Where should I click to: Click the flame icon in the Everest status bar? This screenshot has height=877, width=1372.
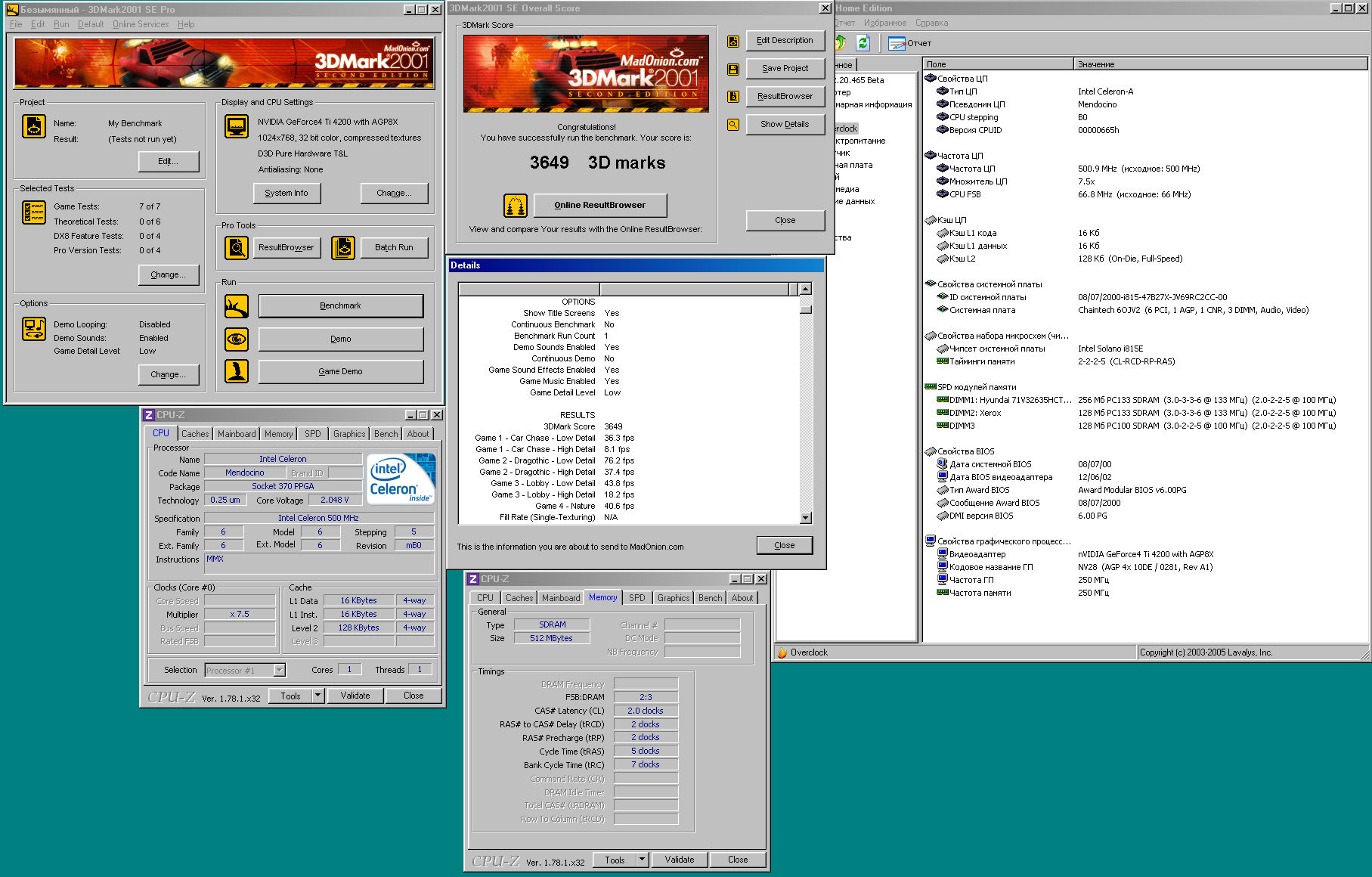[x=782, y=652]
